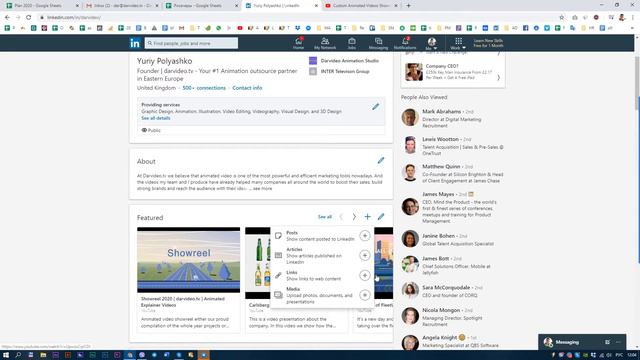Expand the Work apps grid menu
Screen dimensions: 640x360
[x=458, y=43]
